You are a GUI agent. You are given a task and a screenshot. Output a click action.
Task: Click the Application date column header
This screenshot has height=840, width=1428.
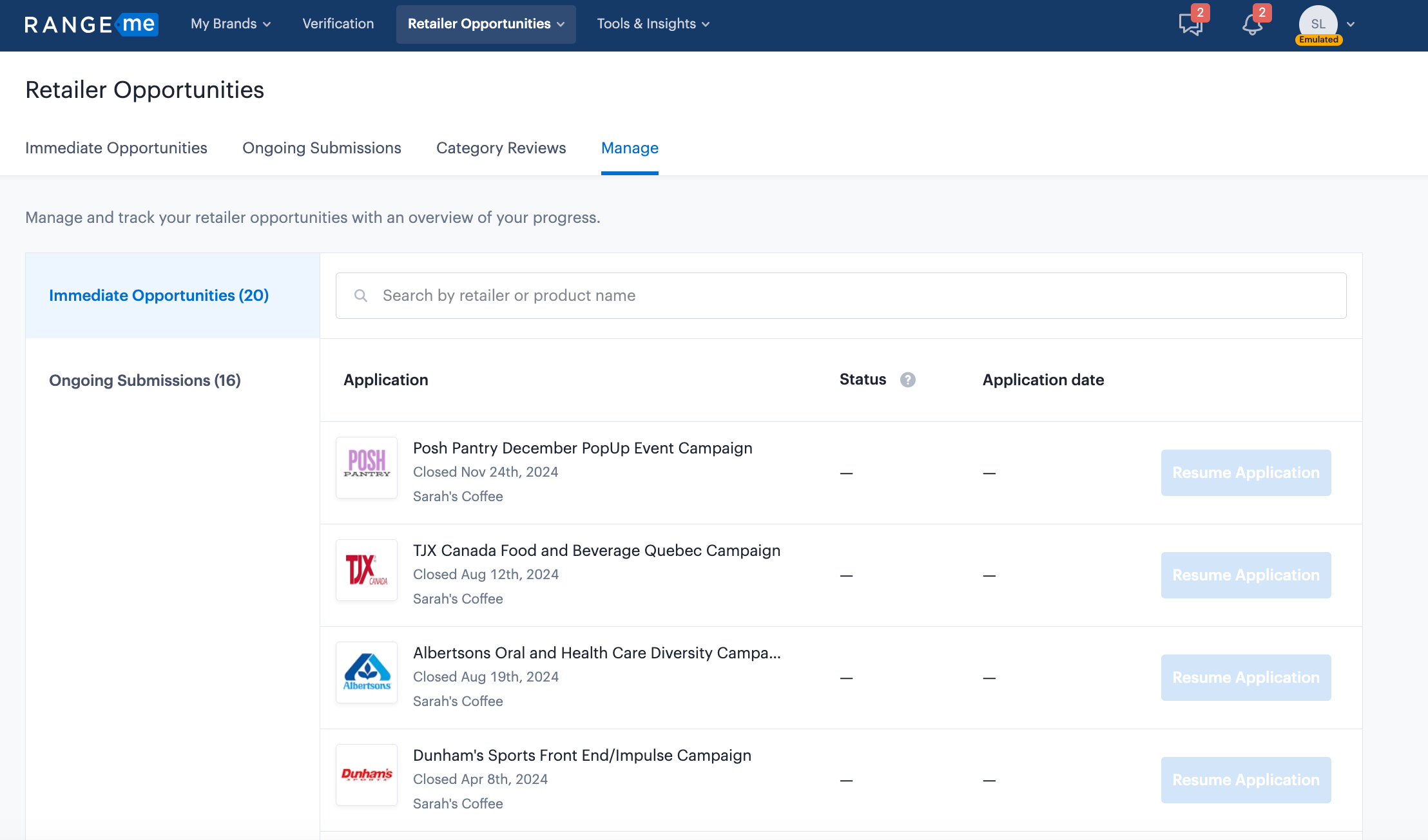1043,380
